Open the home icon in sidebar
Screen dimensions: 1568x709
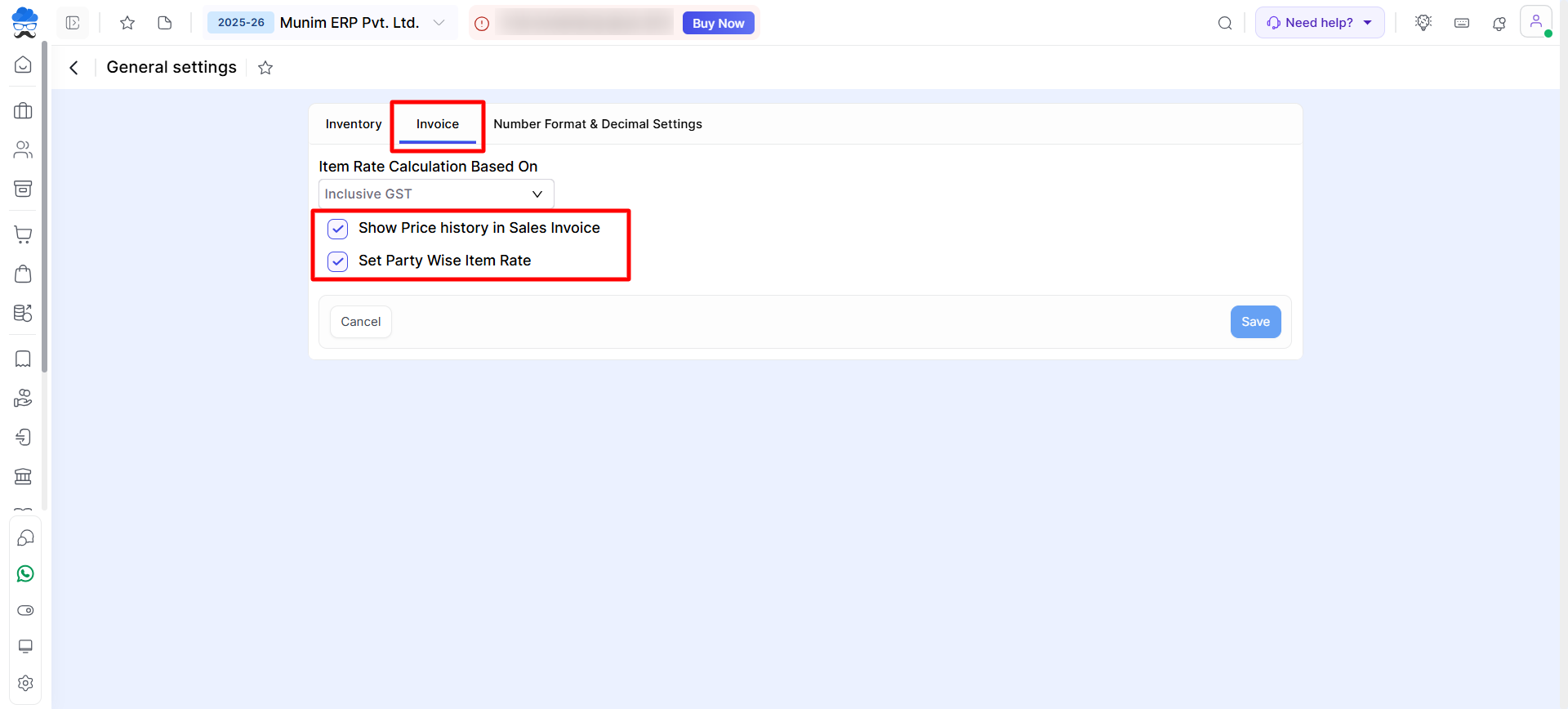tap(24, 65)
